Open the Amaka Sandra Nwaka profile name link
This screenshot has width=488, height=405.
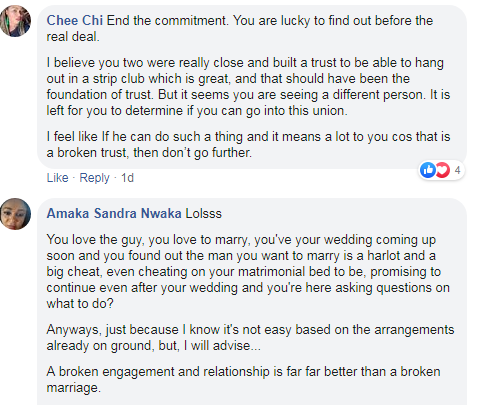click(114, 213)
